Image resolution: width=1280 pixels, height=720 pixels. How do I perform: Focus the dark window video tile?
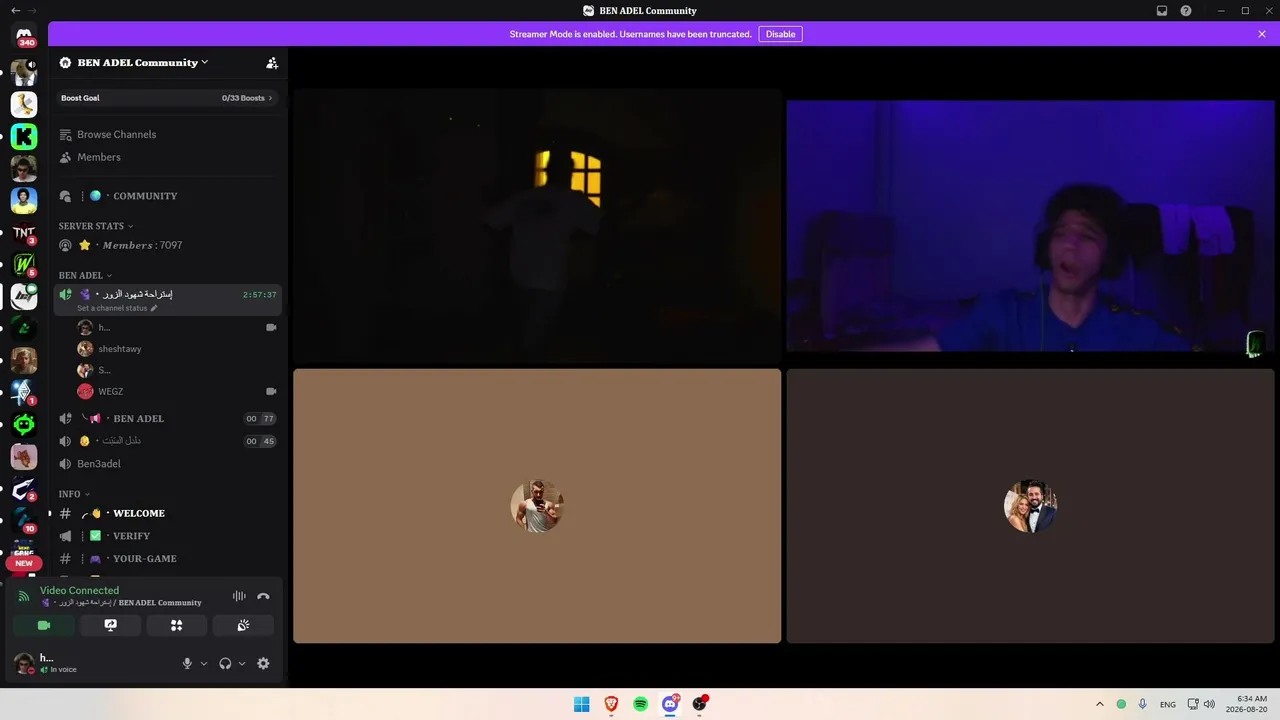point(537,226)
